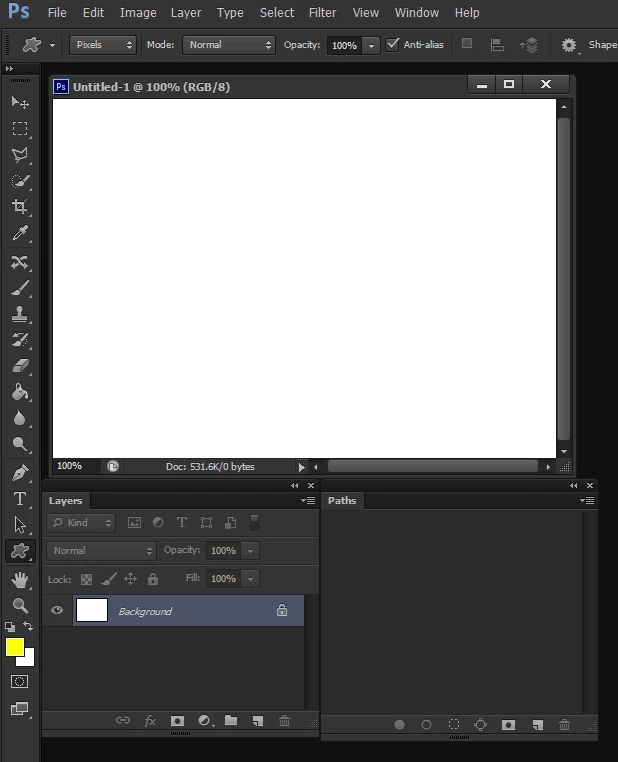Viewport: 618px width, 762px height.
Task: Select the History Brush tool
Action: 20,340
